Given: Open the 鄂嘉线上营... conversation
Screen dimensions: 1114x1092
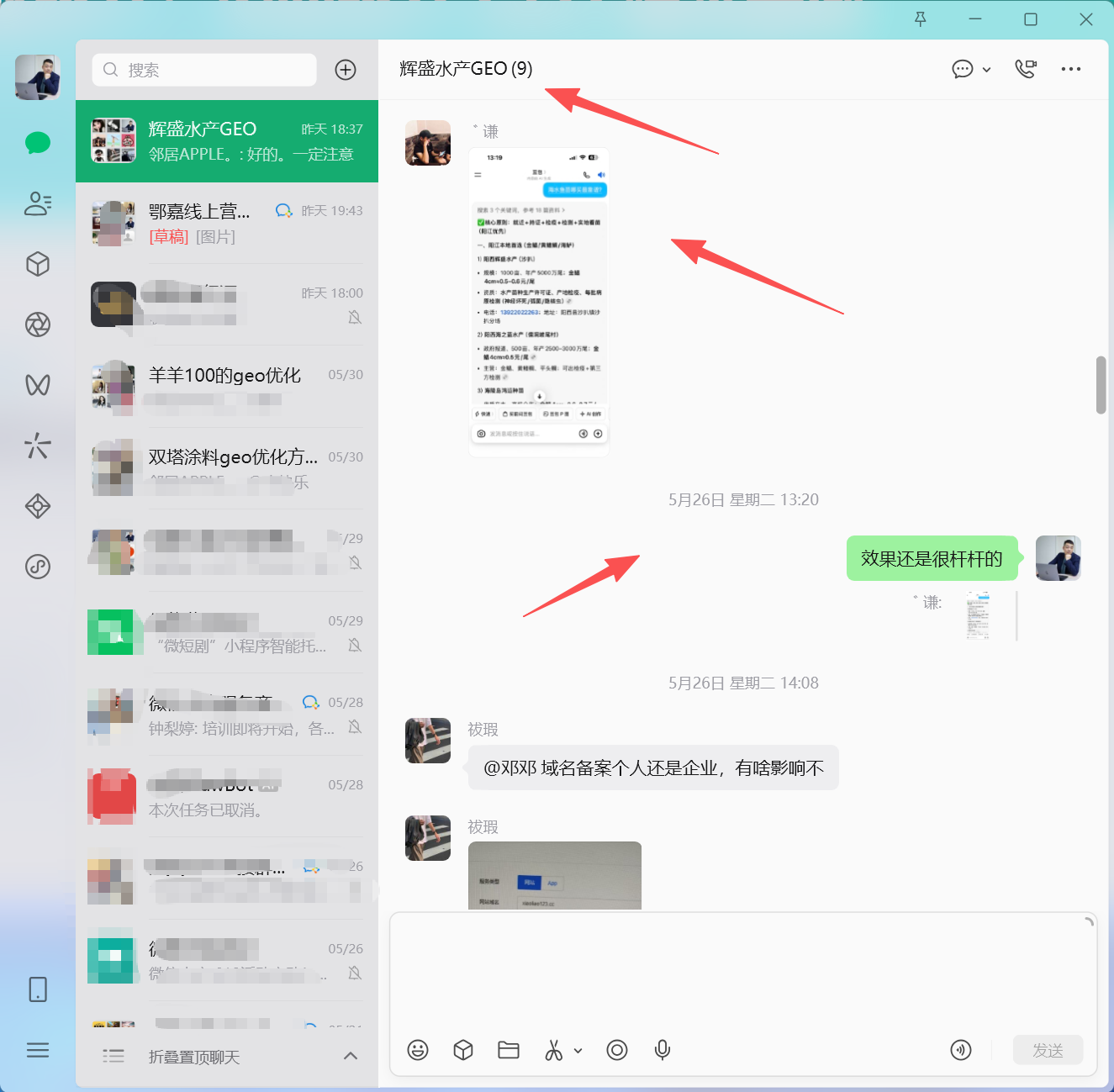Looking at the screenshot, I should [227, 223].
